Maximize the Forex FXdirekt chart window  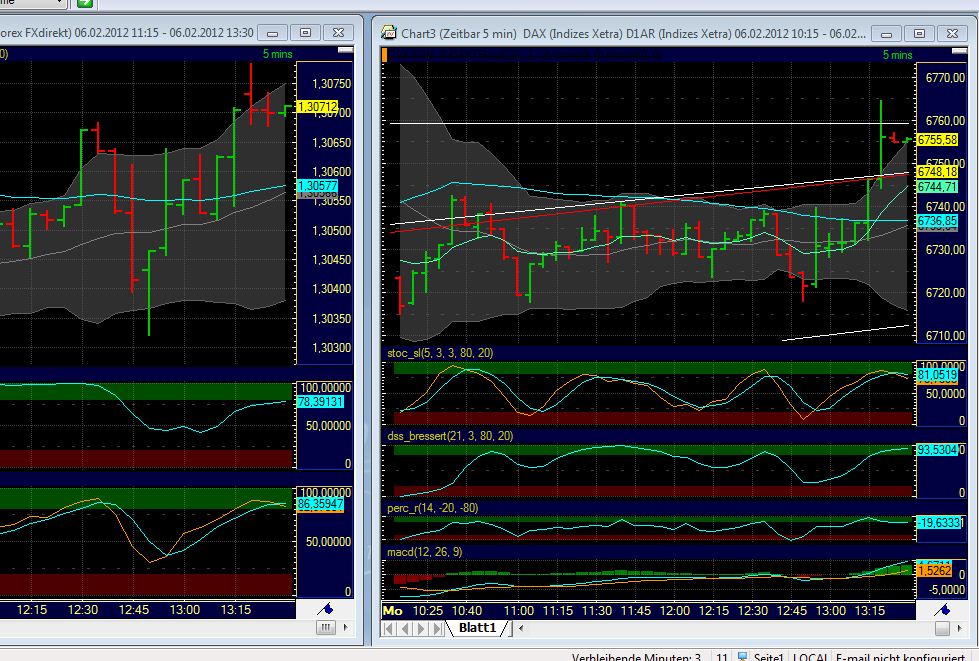pyautogui.click(x=305, y=32)
